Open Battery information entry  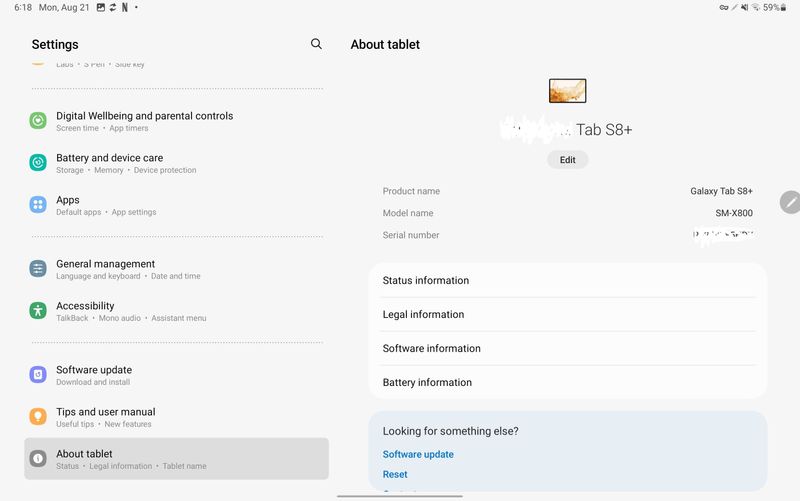[567, 383]
